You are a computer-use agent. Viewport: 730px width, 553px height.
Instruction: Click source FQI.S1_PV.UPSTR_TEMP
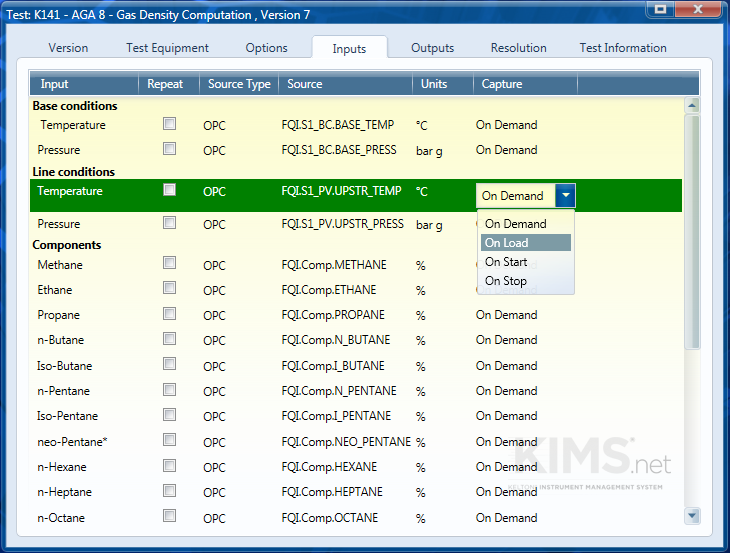click(341, 191)
